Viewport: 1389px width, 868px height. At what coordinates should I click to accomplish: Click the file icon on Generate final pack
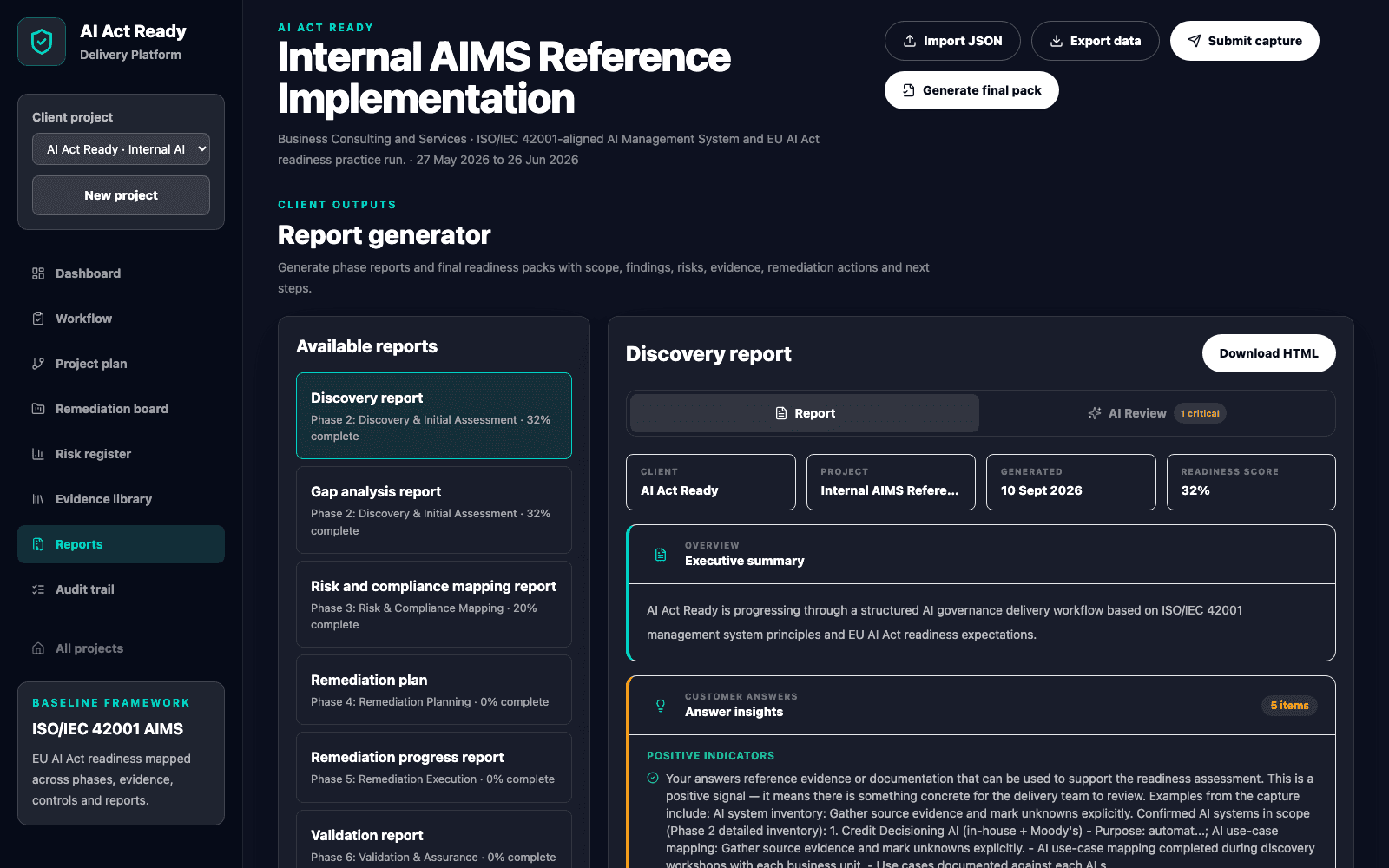click(x=909, y=90)
